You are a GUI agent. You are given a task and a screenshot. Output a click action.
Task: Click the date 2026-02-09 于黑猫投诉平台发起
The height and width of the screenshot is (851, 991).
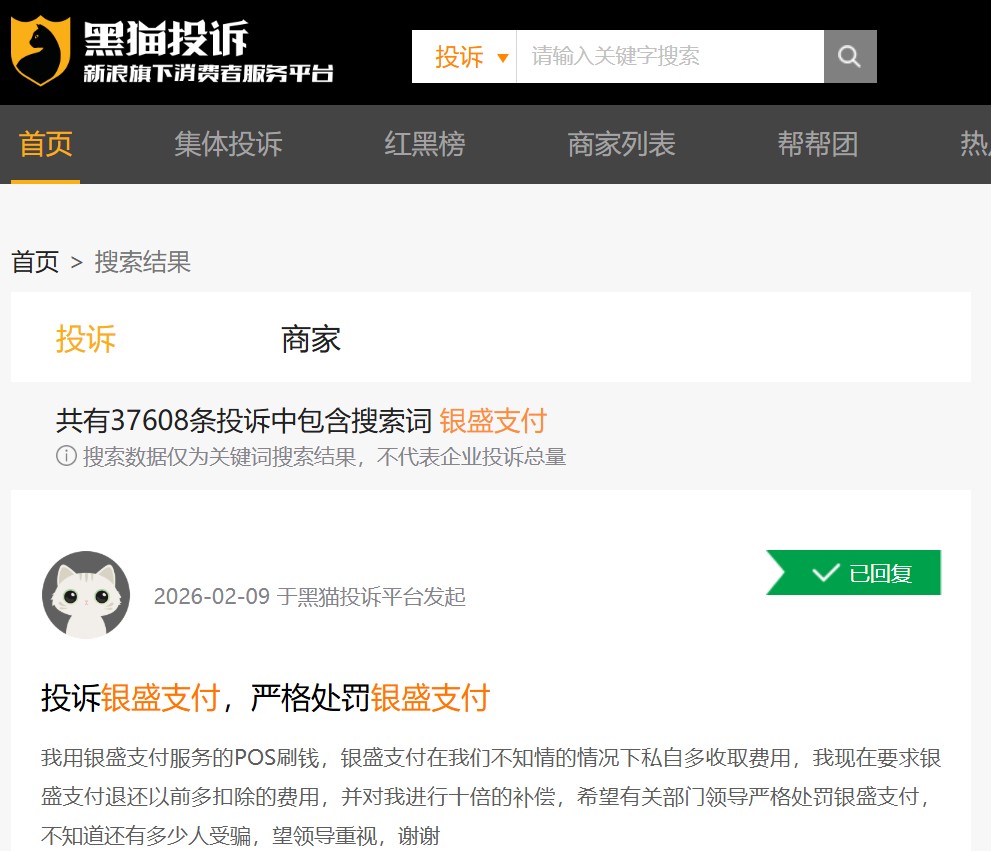pyautogui.click(x=310, y=596)
